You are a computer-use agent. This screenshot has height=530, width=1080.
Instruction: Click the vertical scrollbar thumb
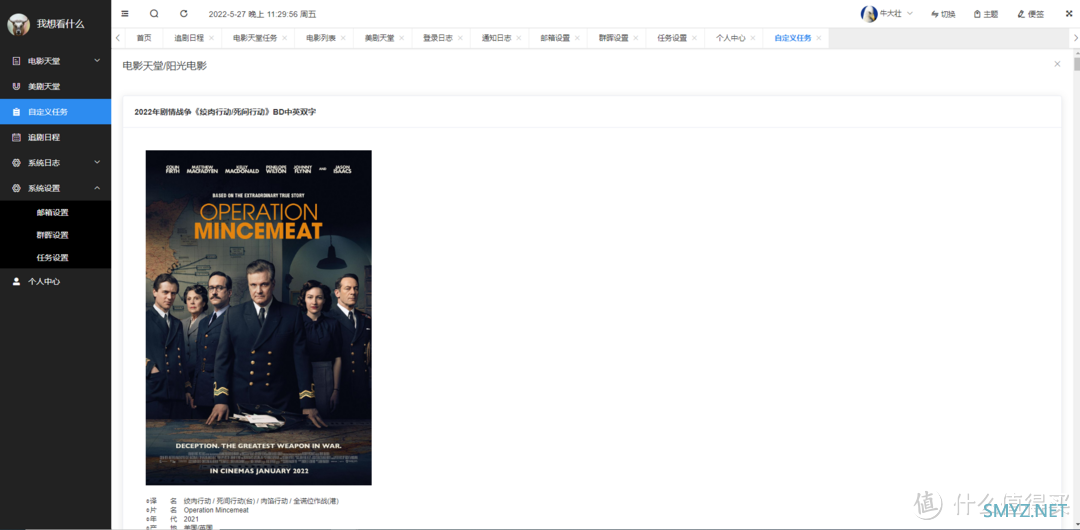pos(1076,65)
